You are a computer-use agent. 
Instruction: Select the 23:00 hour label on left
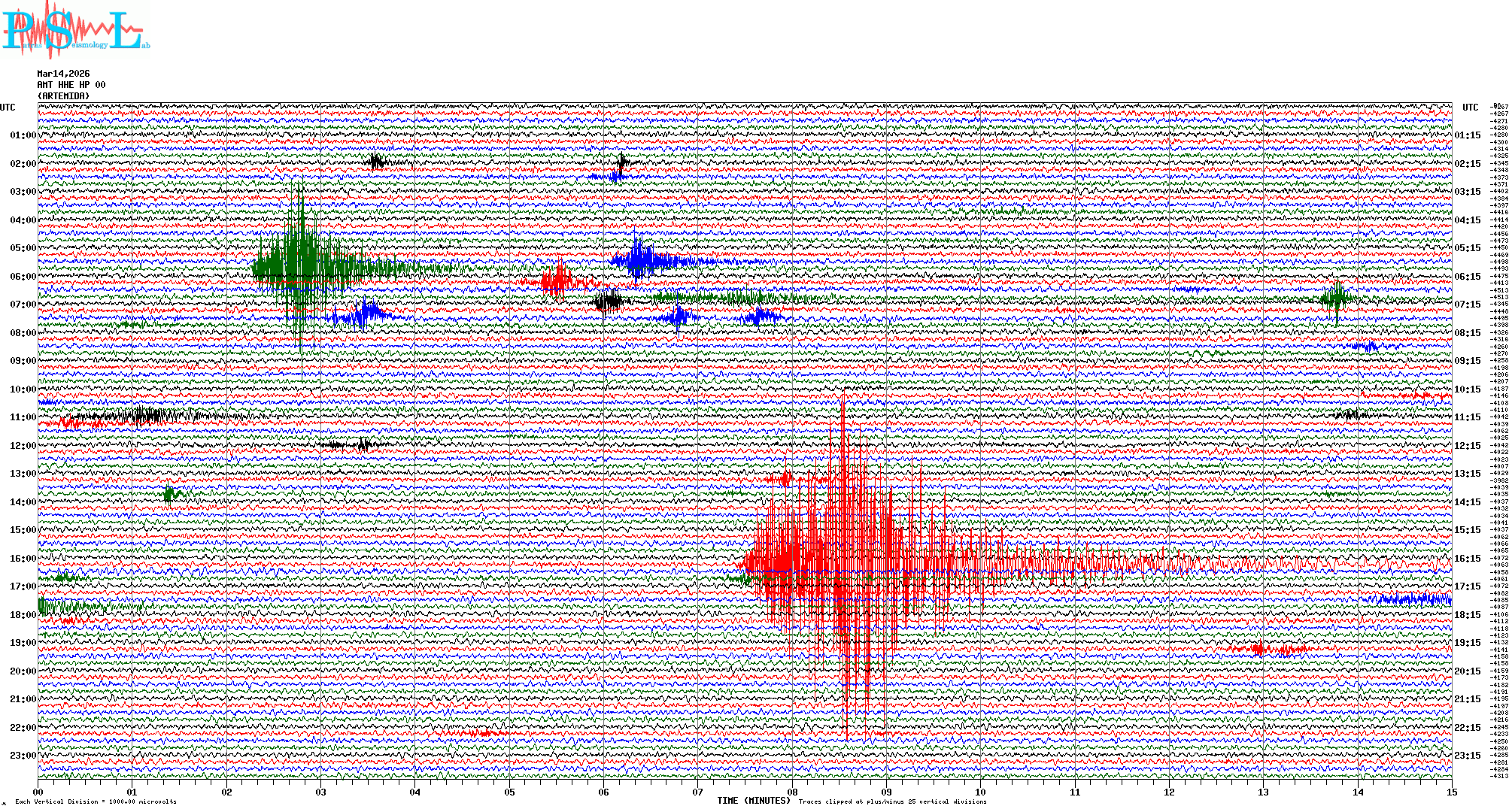coord(23,756)
